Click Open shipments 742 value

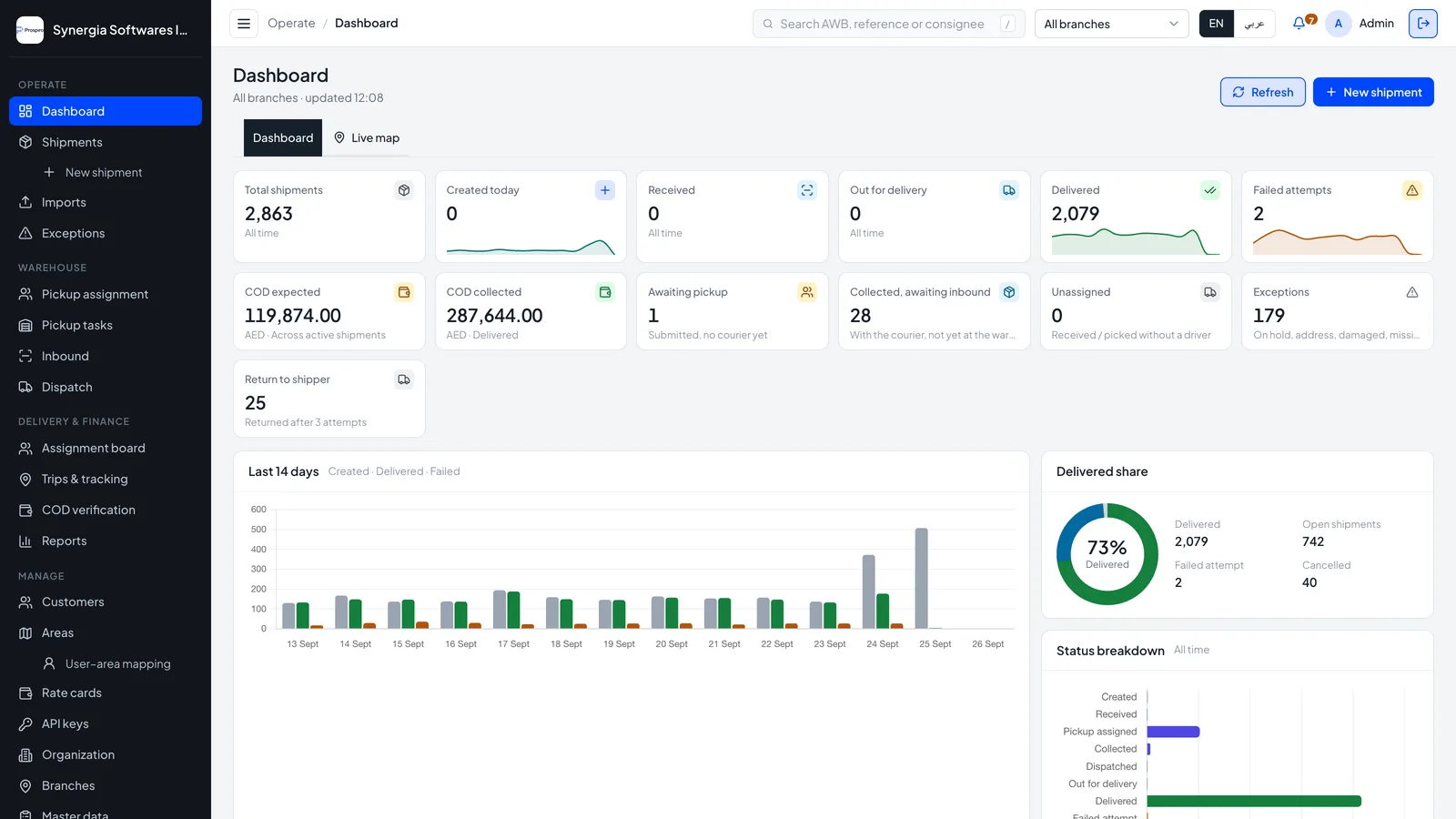coord(1313,541)
